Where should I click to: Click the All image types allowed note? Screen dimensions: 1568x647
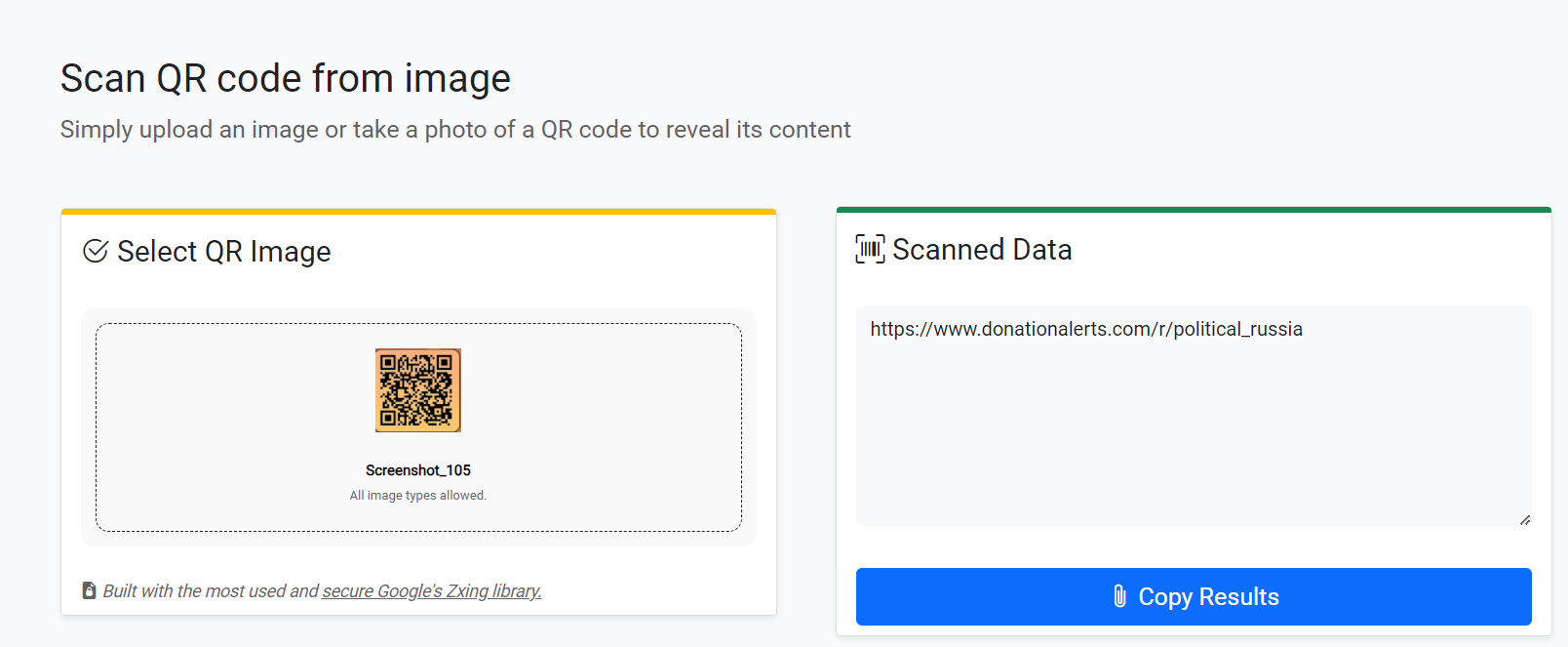(418, 496)
